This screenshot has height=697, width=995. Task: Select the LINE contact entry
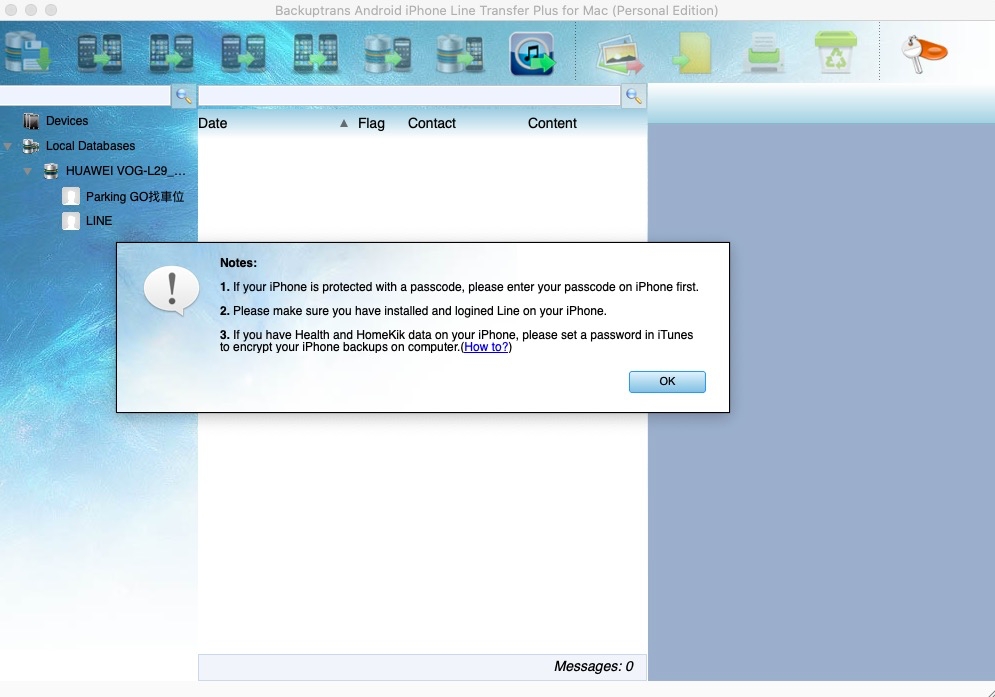99,221
